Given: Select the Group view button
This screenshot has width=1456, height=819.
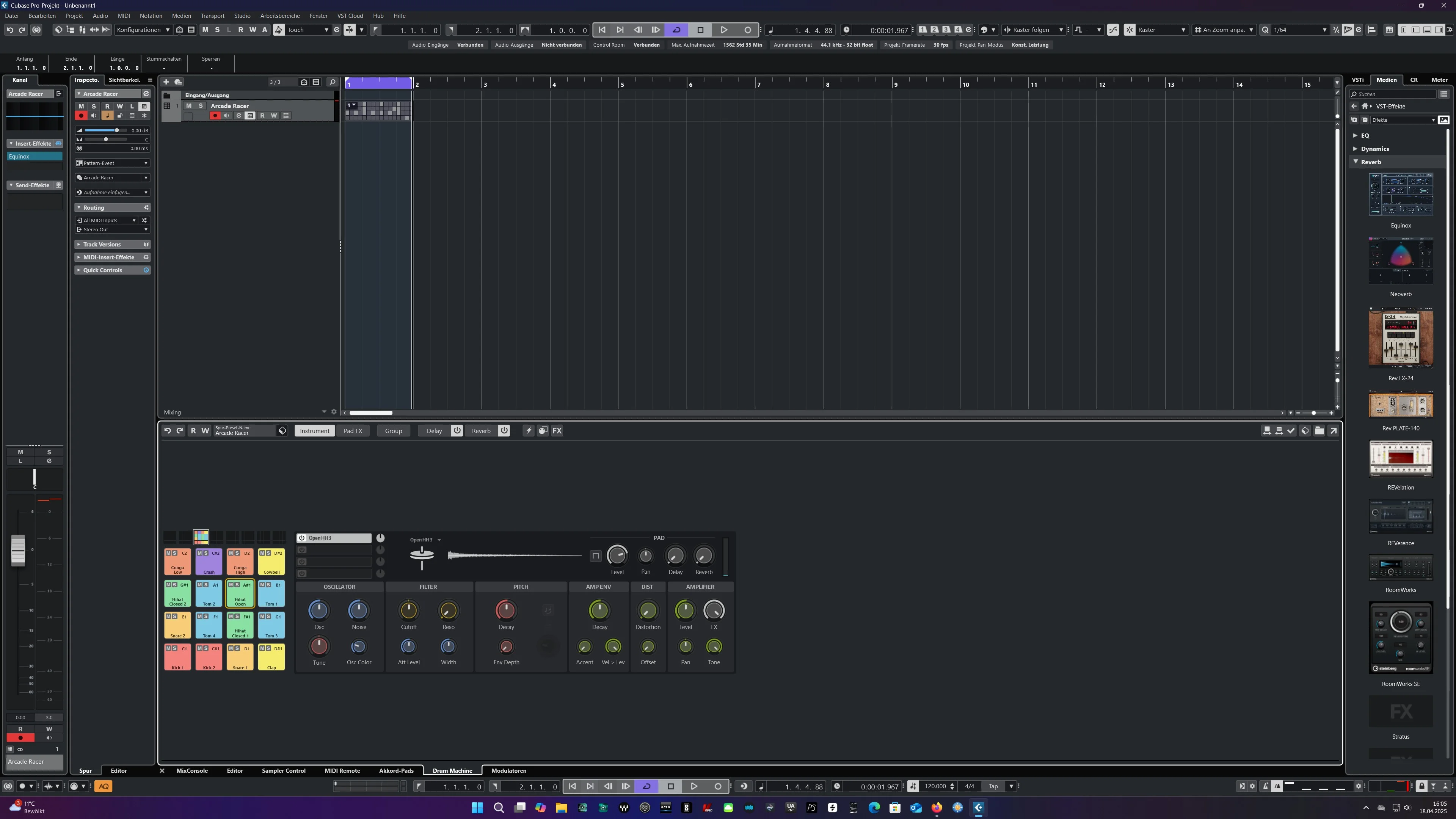Looking at the screenshot, I should [394, 431].
